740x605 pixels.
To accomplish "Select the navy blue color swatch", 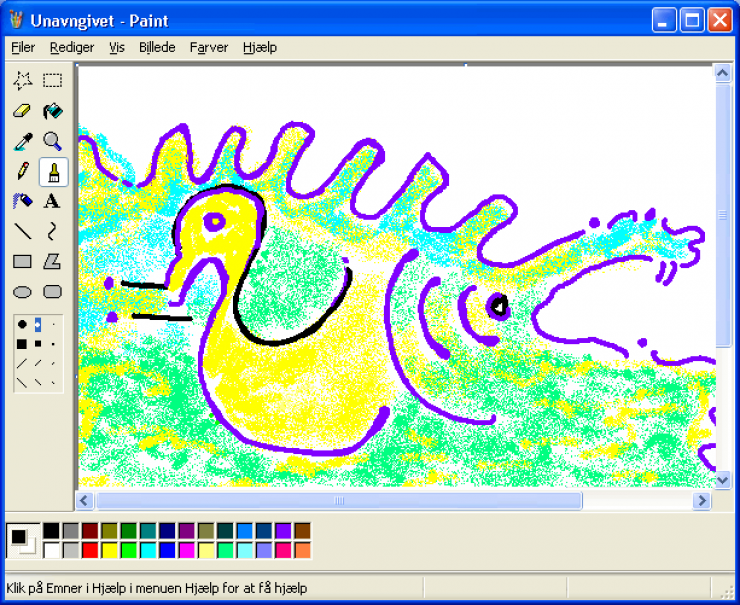I will [x=167, y=531].
